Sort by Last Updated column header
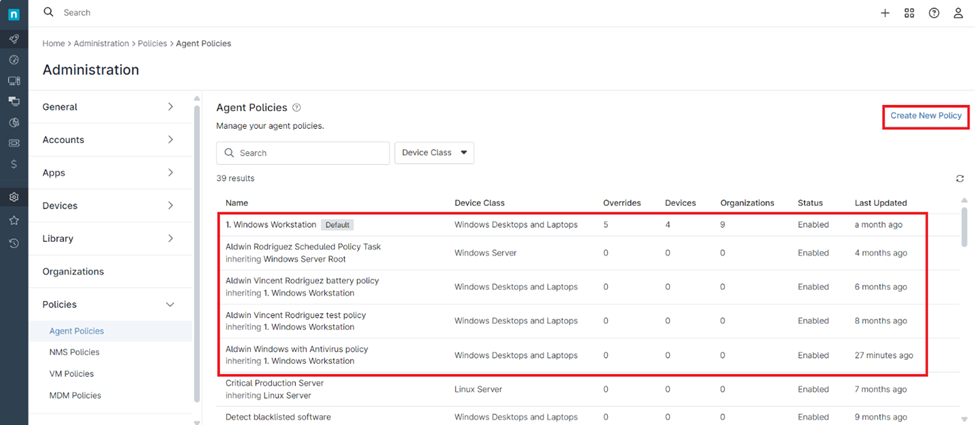 [880, 203]
